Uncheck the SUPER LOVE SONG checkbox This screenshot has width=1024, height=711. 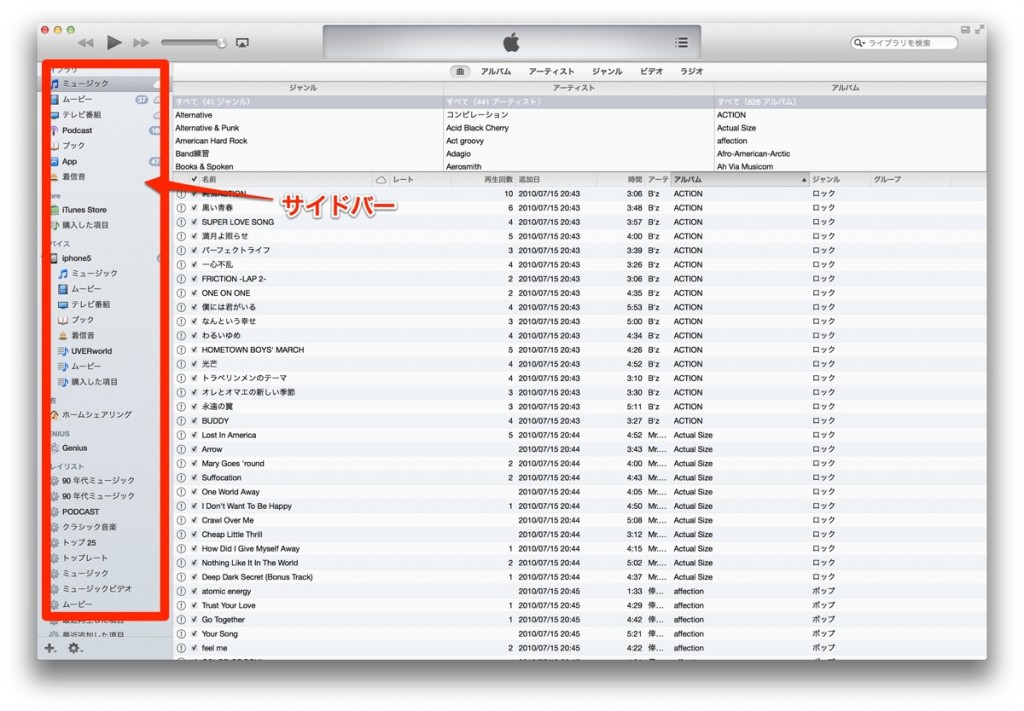pyautogui.click(x=194, y=222)
